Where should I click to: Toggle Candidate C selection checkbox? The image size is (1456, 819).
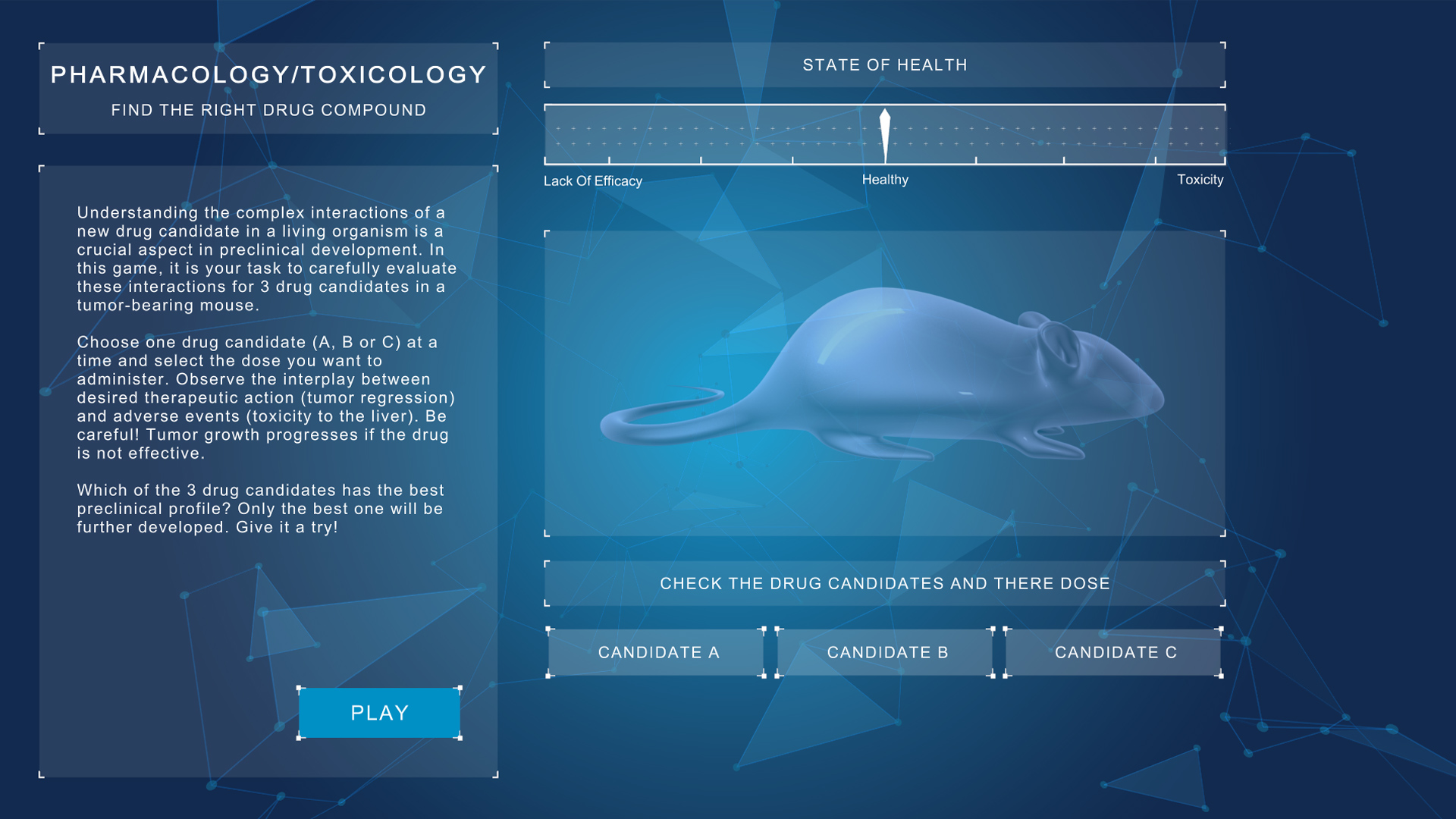[x=1115, y=652]
